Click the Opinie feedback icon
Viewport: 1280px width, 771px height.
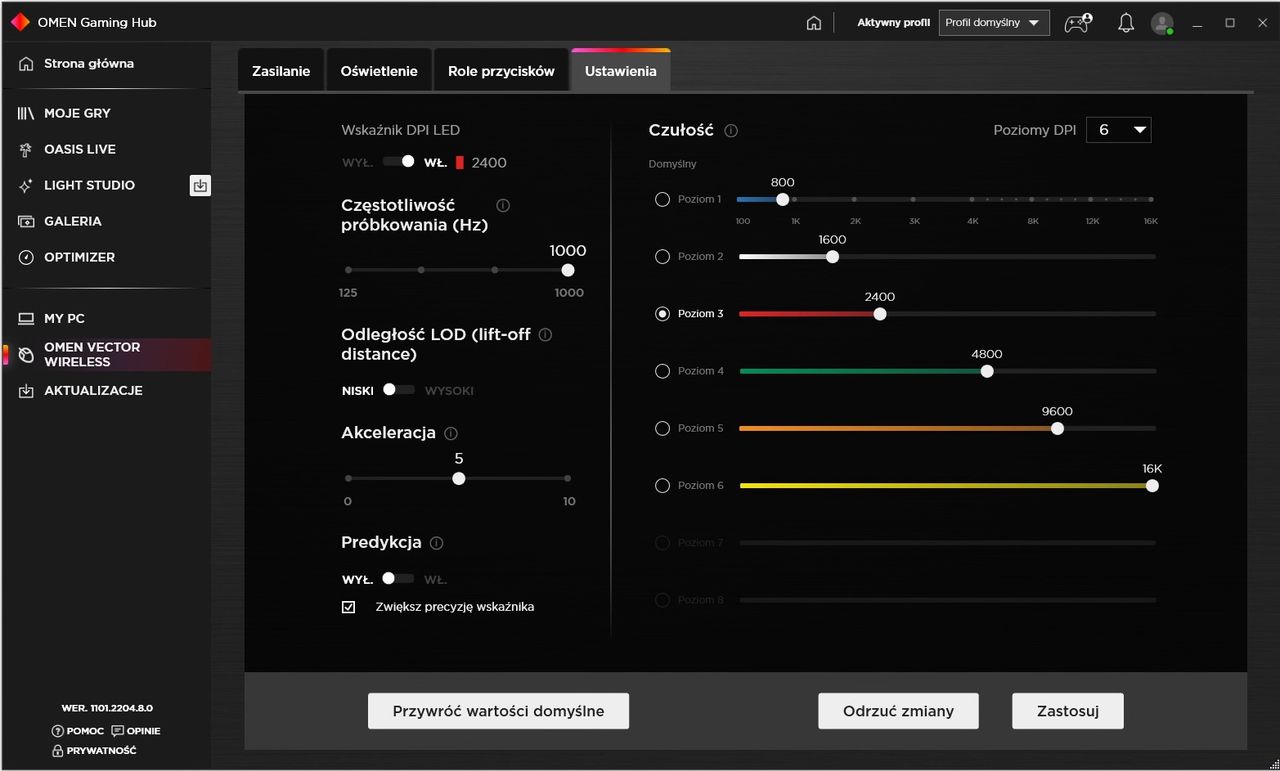click(118, 731)
